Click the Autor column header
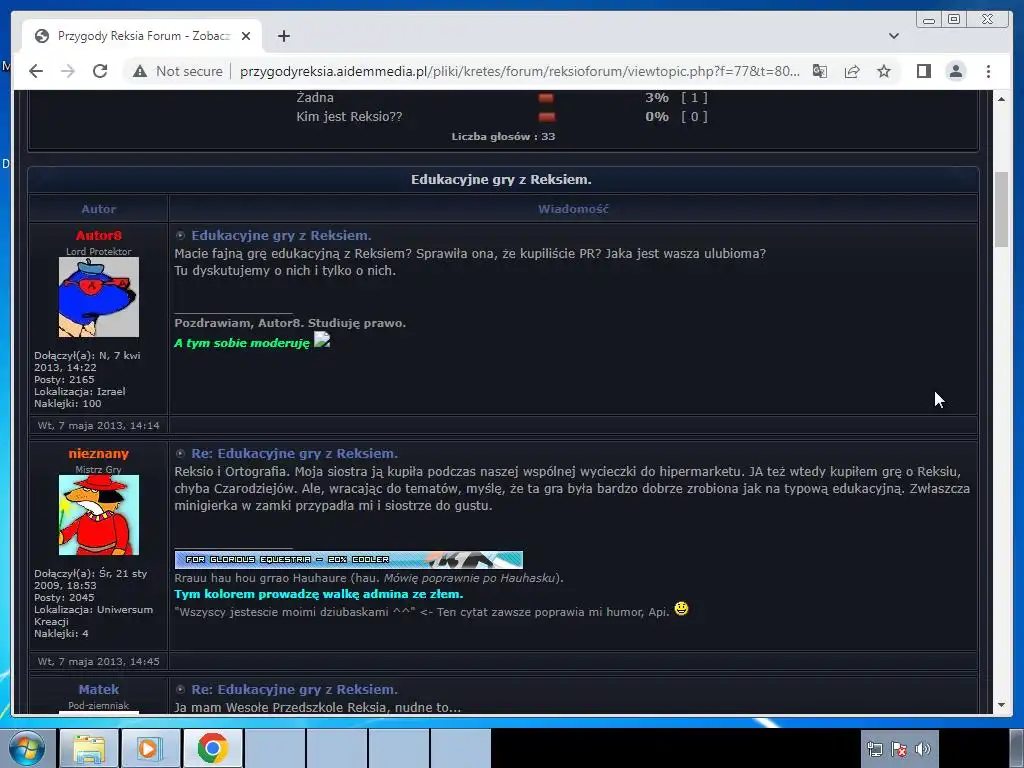1024x768 pixels. [x=99, y=209]
